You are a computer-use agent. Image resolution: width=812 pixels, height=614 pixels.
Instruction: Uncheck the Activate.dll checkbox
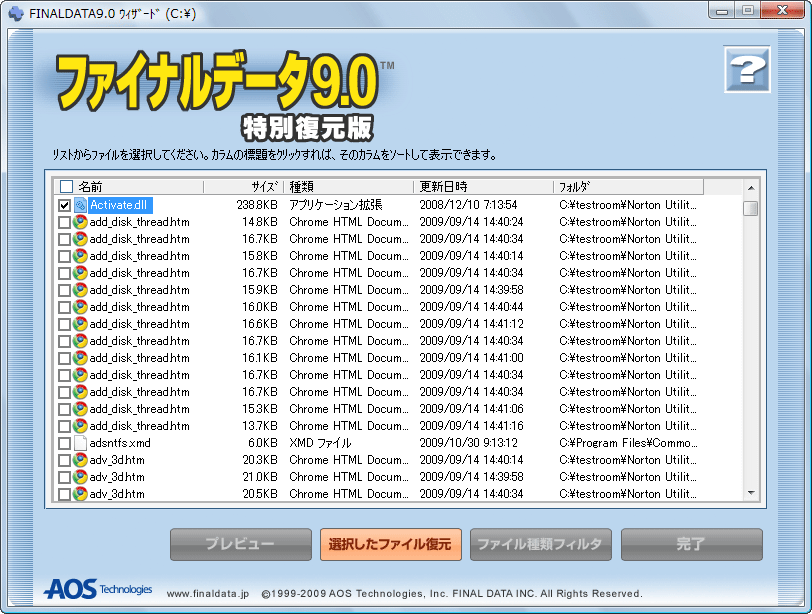click(x=64, y=206)
